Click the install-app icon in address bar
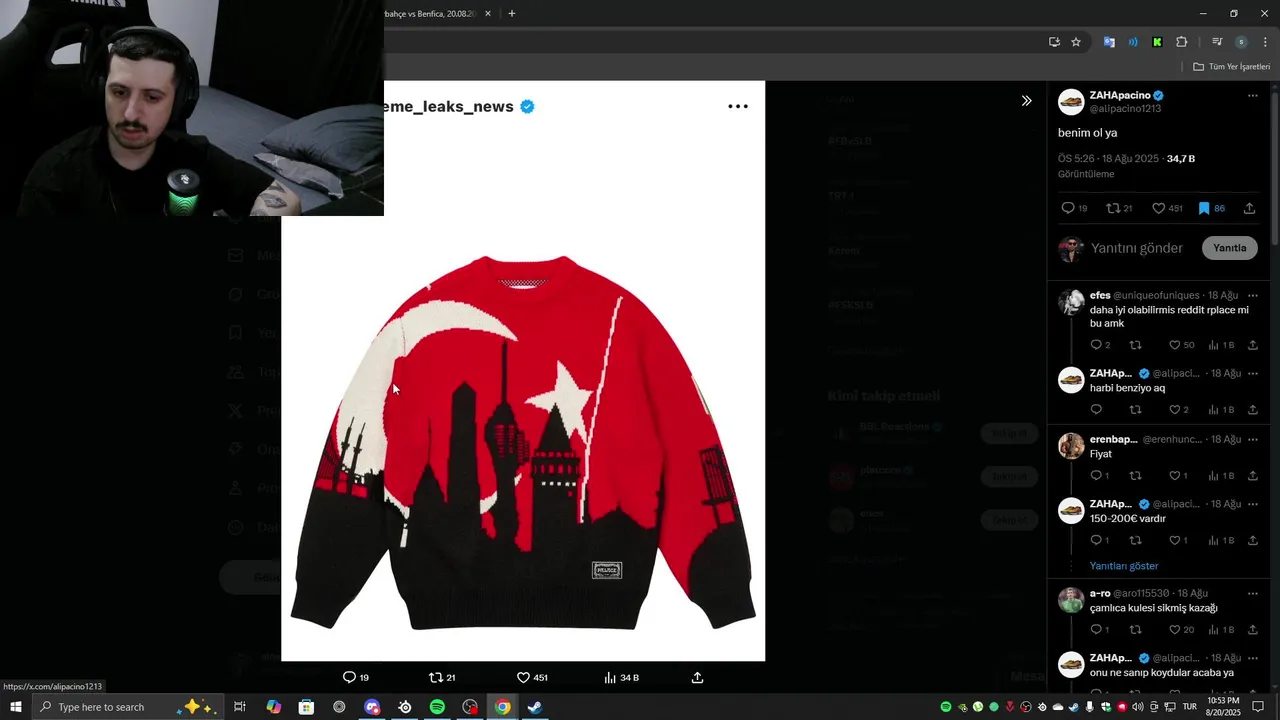The height and width of the screenshot is (720, 1280). point(1054,42)
